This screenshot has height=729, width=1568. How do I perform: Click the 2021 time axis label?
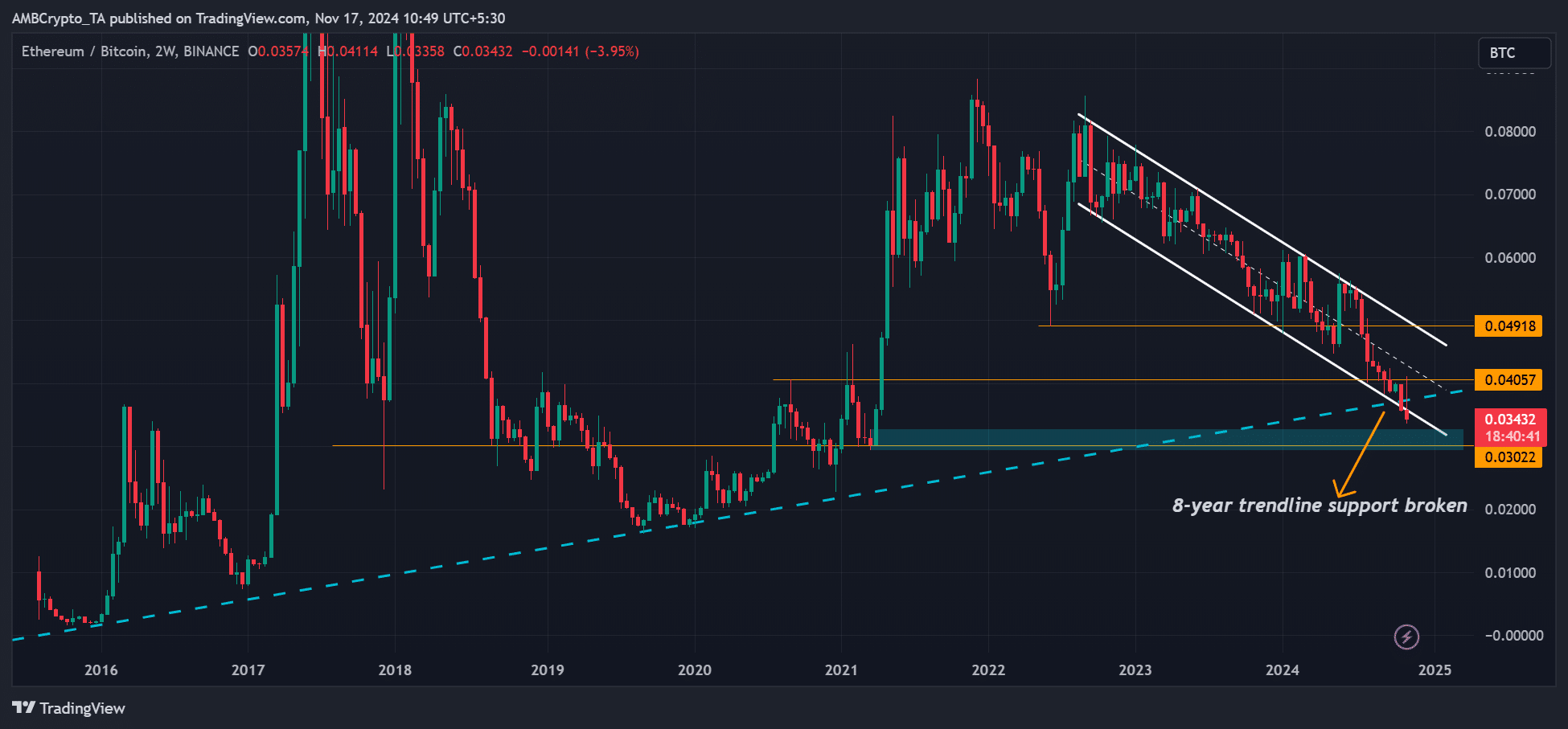(x=841, y=670)
